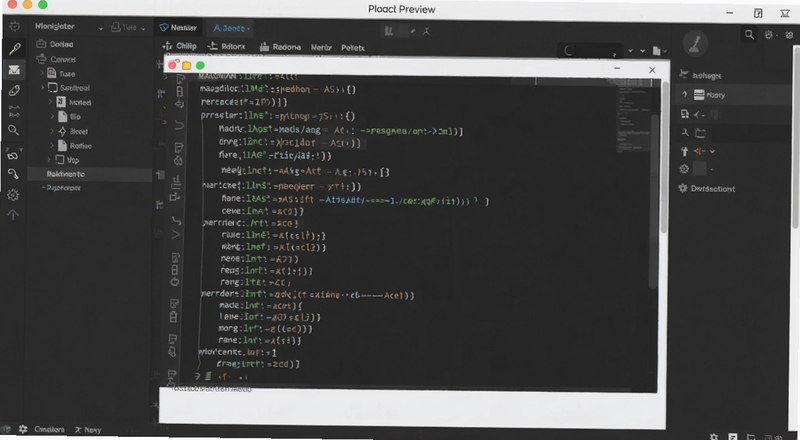Select the Bakhnente row
This screenshot has width=800, height=440.
[x=89, y=174]
